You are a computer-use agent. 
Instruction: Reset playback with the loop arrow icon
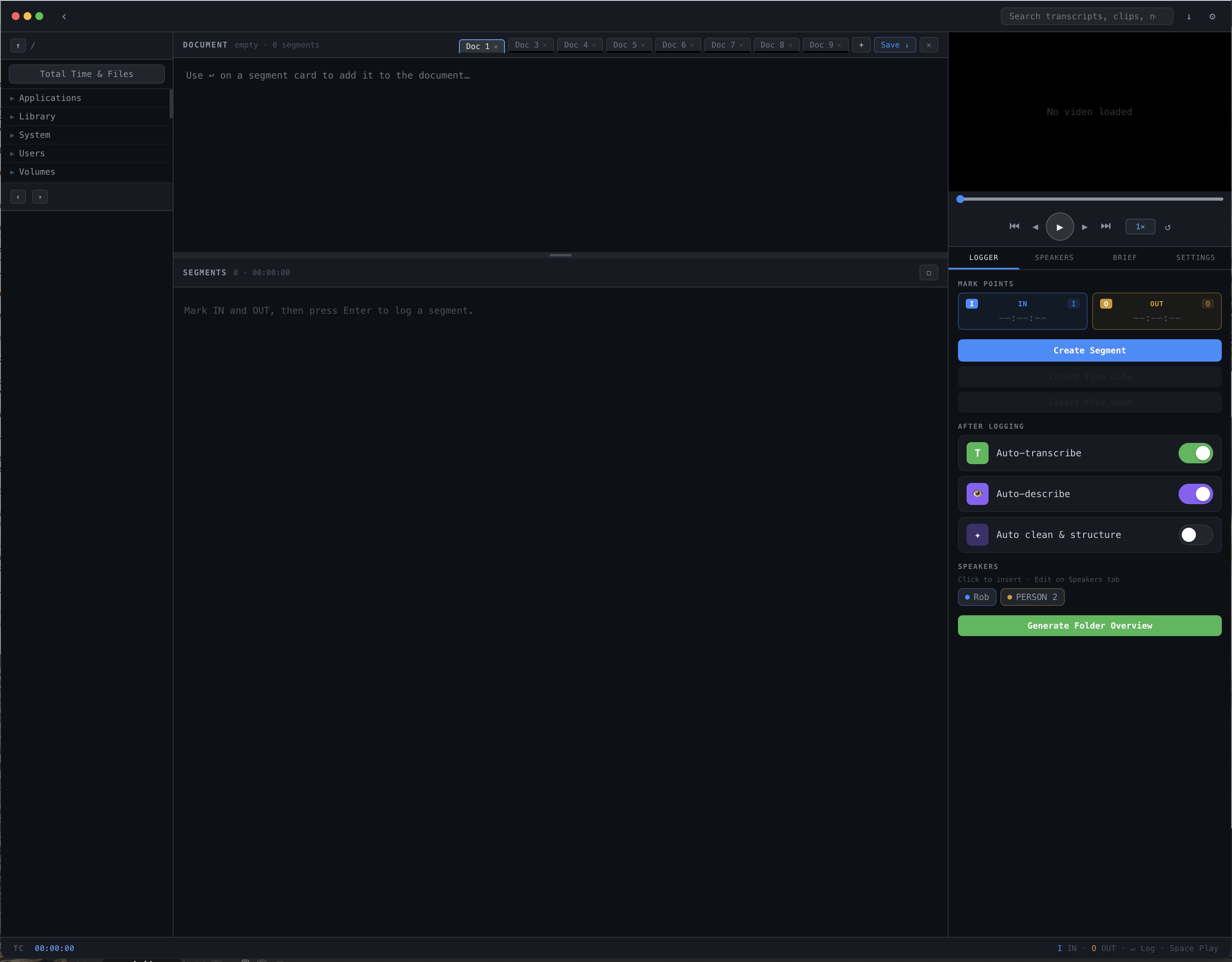coord(1168,227)
